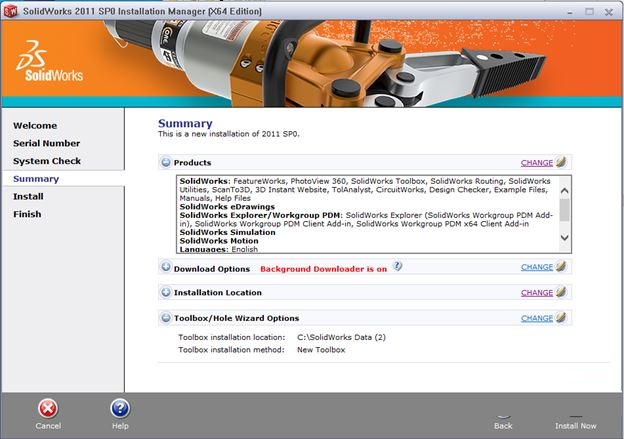Click the pencil icon beside Installation Location CHANGE
Image resolution: width=624 pixels, height=439 pixels.
click(561, 292)
